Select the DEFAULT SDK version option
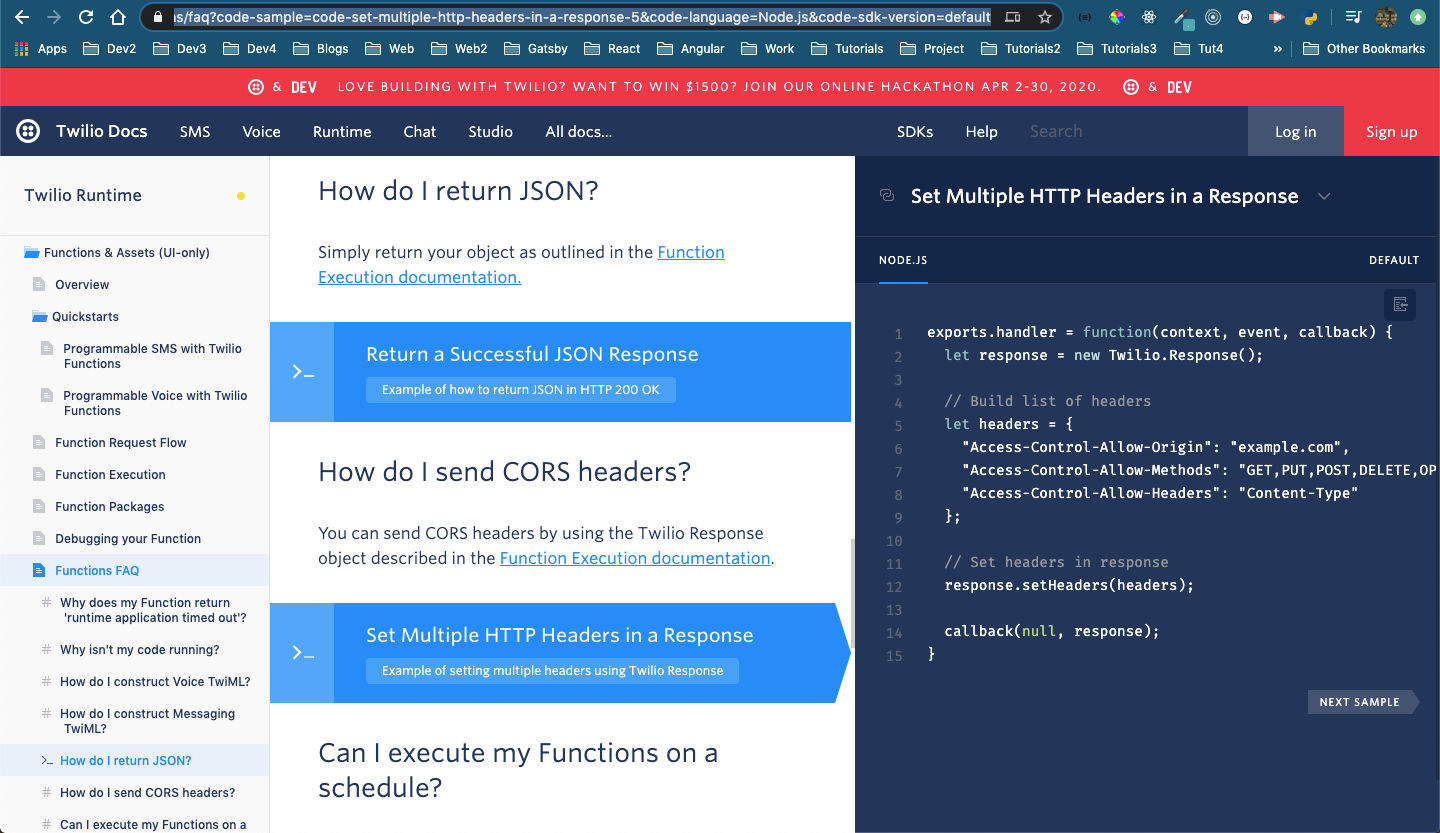1440x833 pixels. pyautogui.click(x=1394, y=260)
